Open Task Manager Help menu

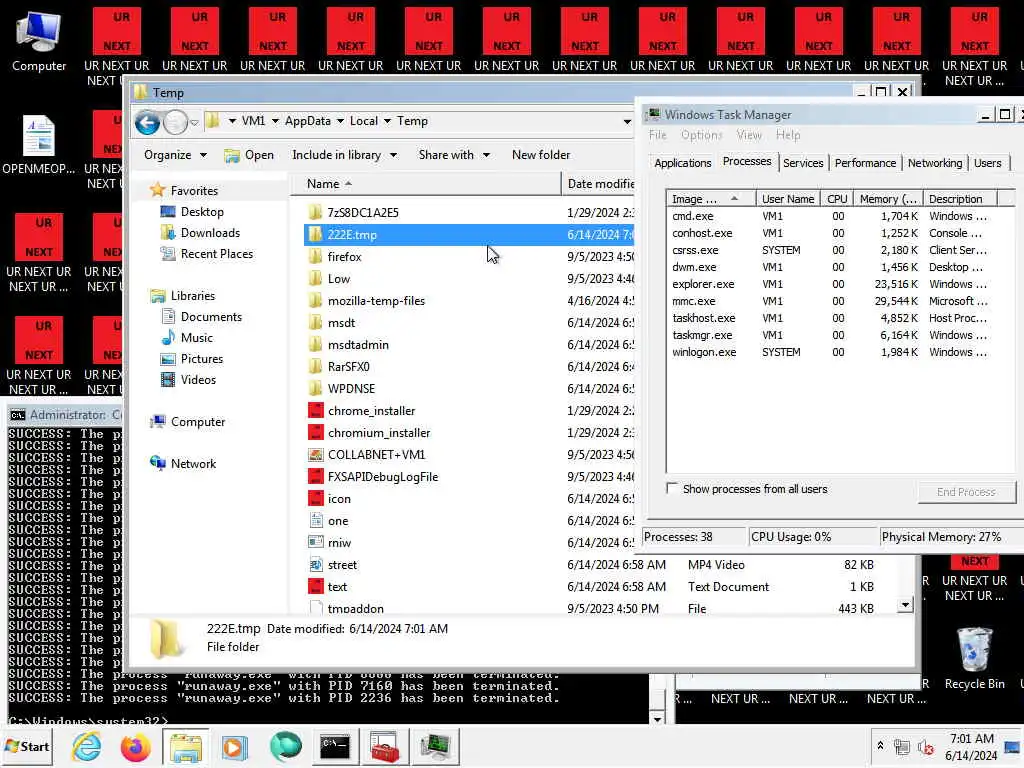788,135
